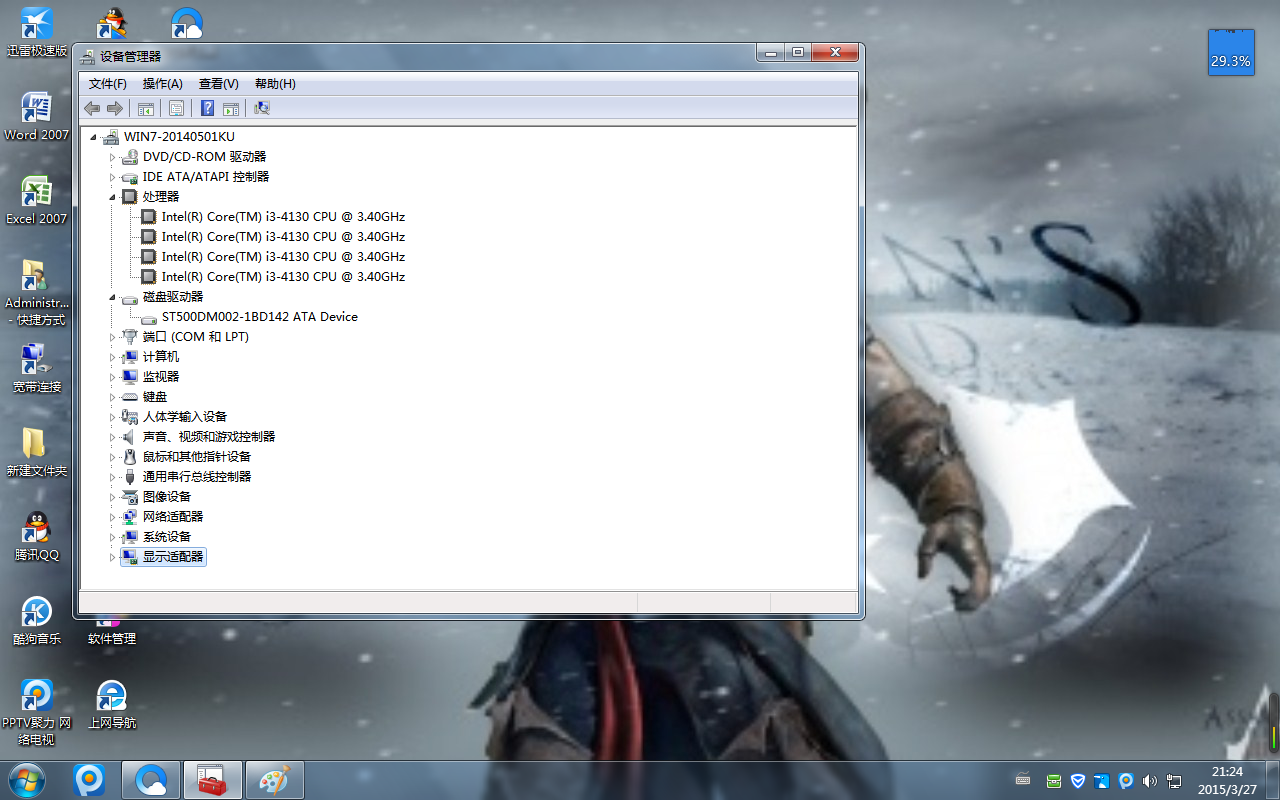Expand the DVD/CD-ROM 驱动器 node
Viewport: 1280px width, 800px height.
point(112,157)
